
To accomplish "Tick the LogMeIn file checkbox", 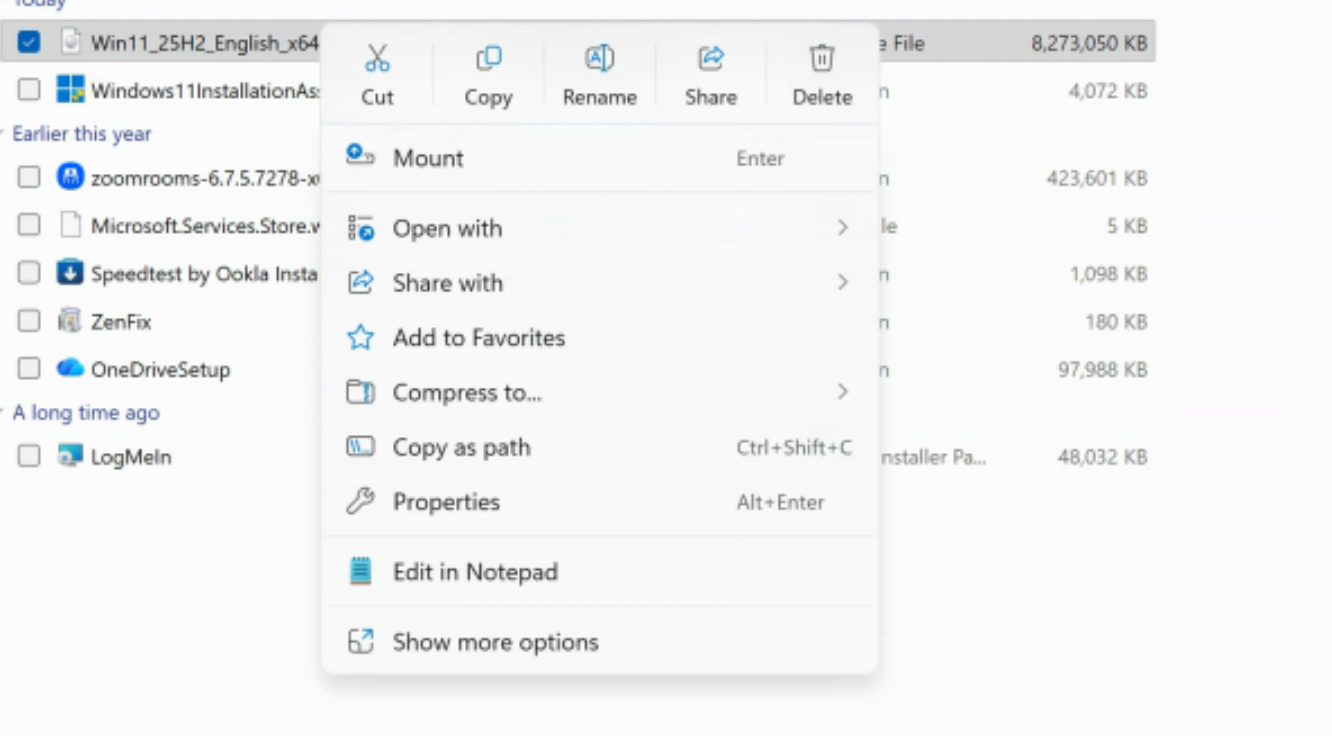I will coord(29,457).
